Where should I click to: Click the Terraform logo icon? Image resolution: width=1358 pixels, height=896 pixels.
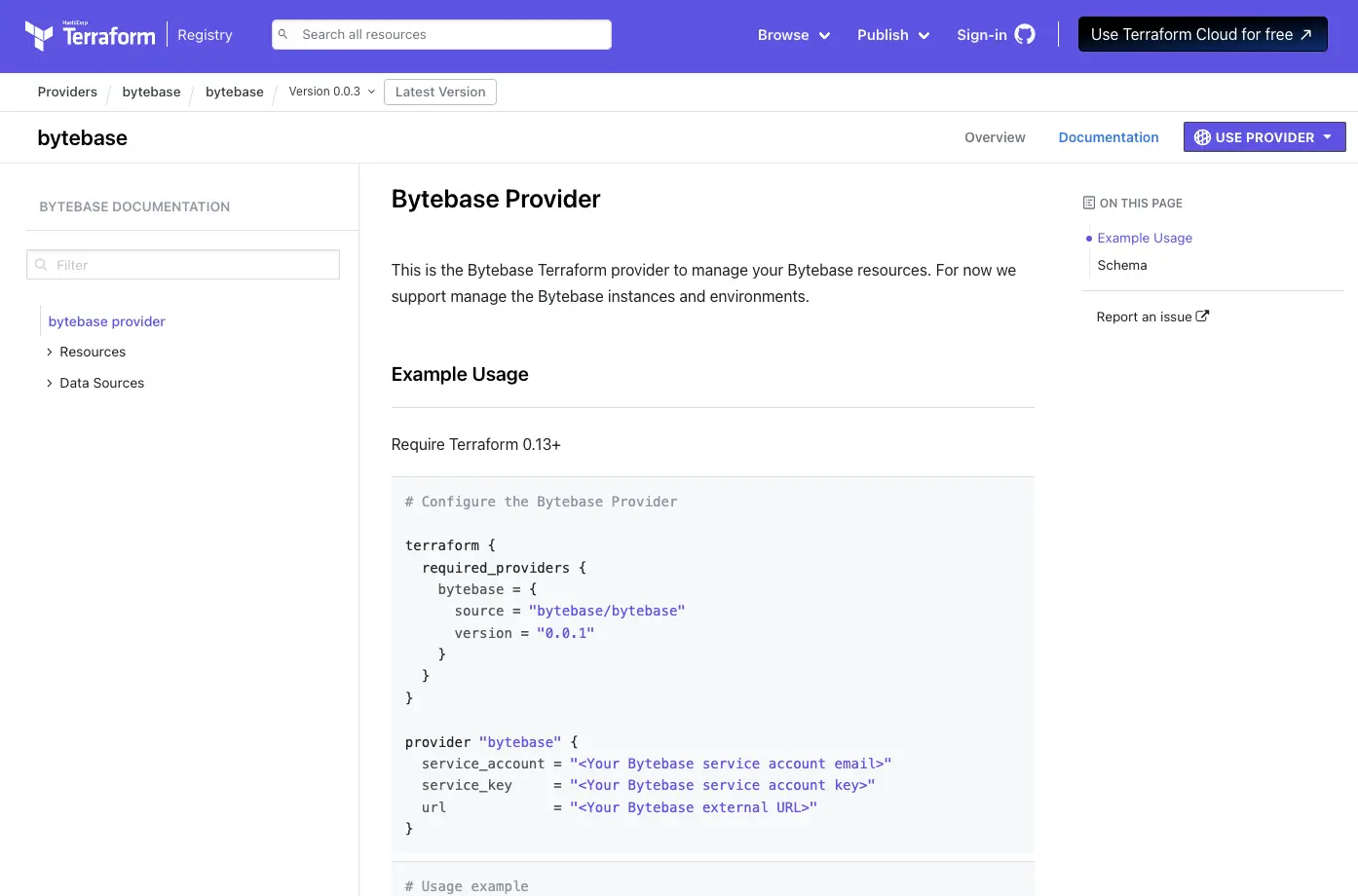coord(39,35)
